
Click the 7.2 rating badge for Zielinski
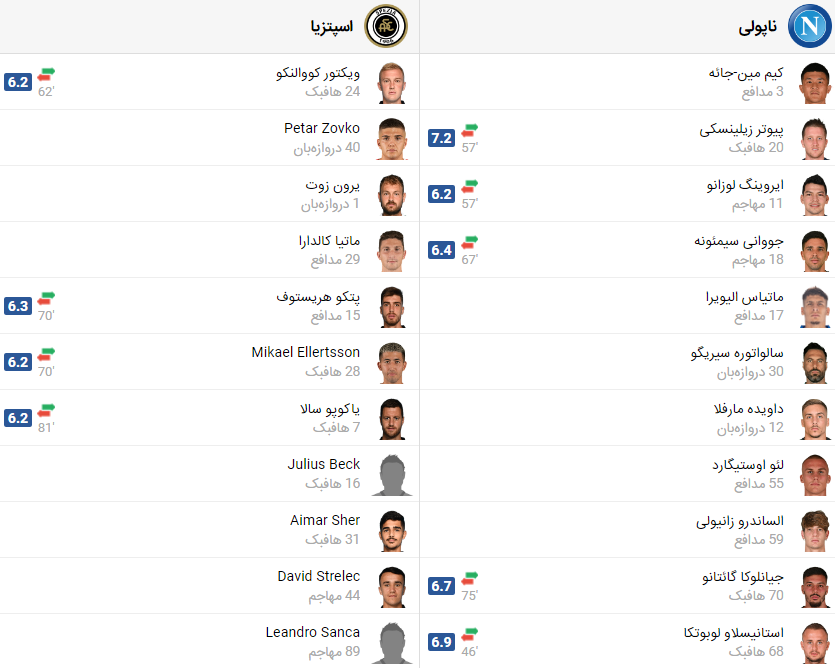point(441,138)
